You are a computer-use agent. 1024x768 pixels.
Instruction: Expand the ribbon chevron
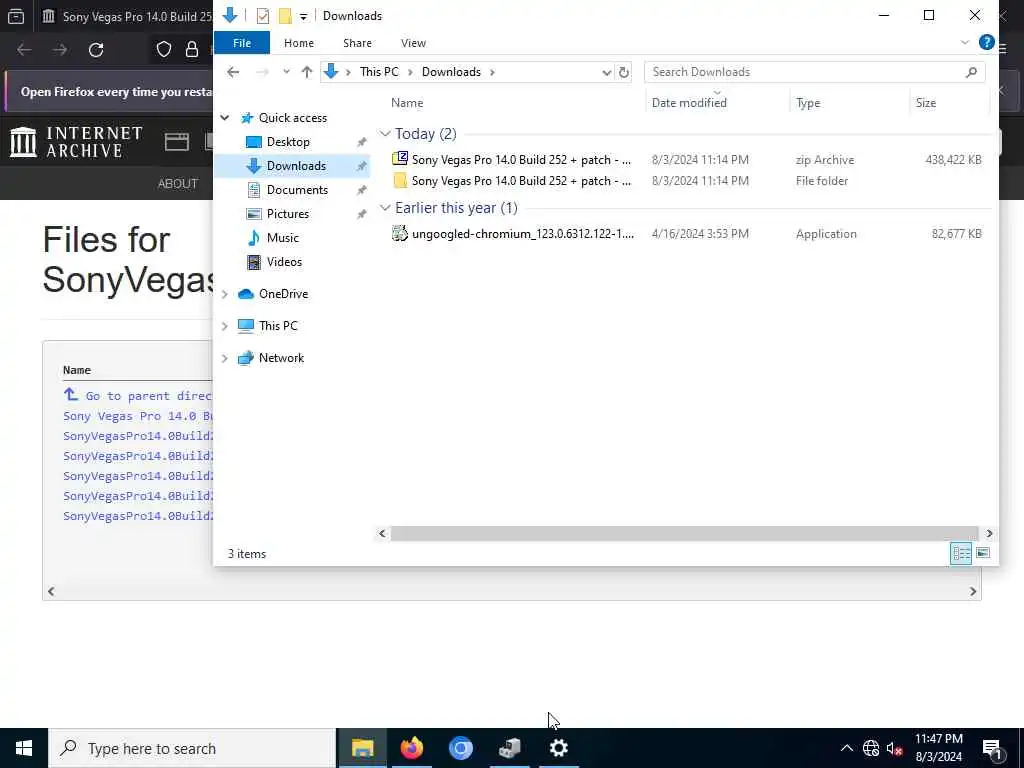click(x=965, y=42)
